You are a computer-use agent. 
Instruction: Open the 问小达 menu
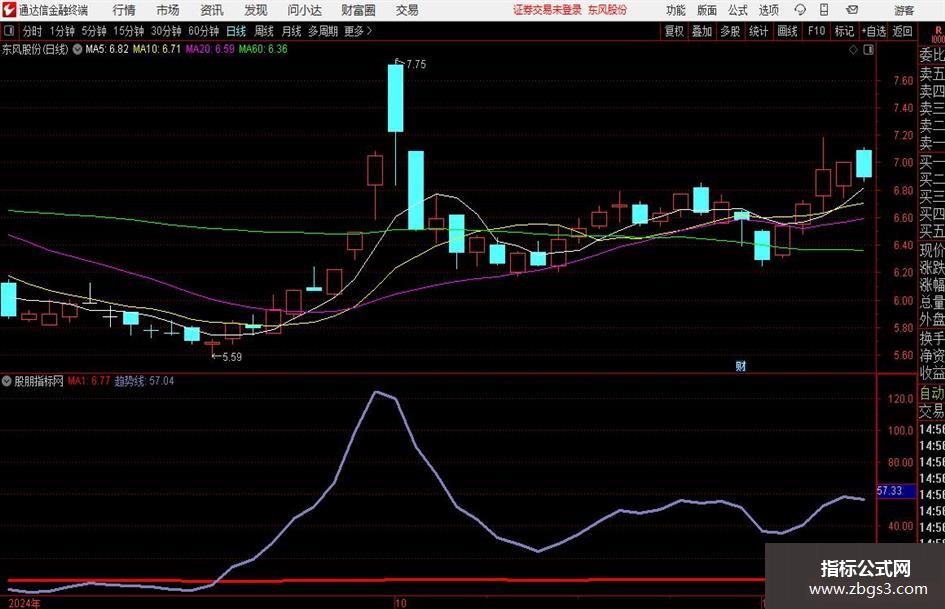[304, 10]
